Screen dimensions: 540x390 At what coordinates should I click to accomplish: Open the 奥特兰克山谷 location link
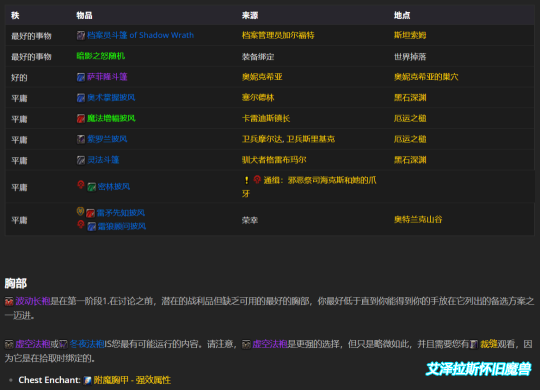418,219
